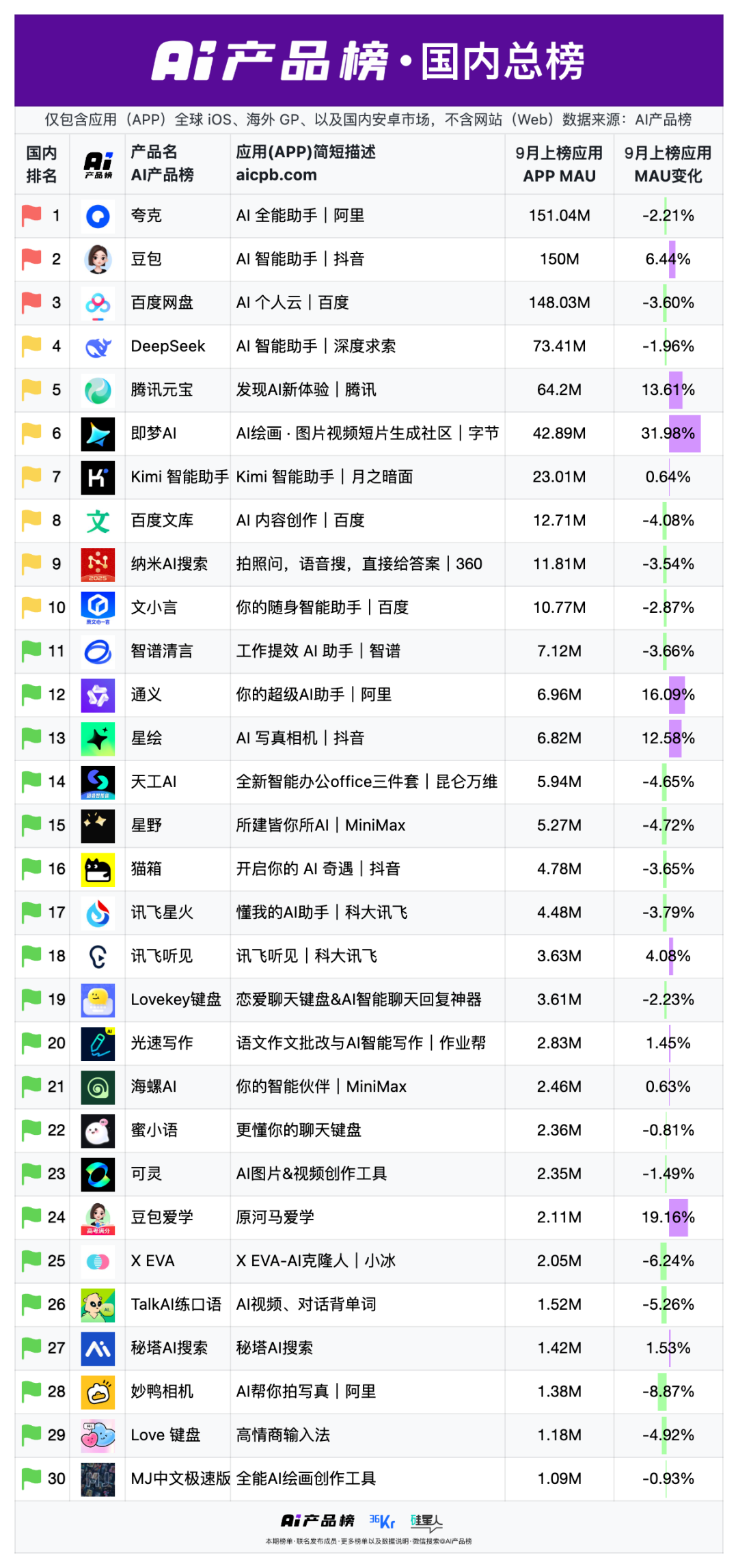This screenshot has height=1568, width=738.
Task: Click the red flag beside rank 1
Action: [31, 215]
